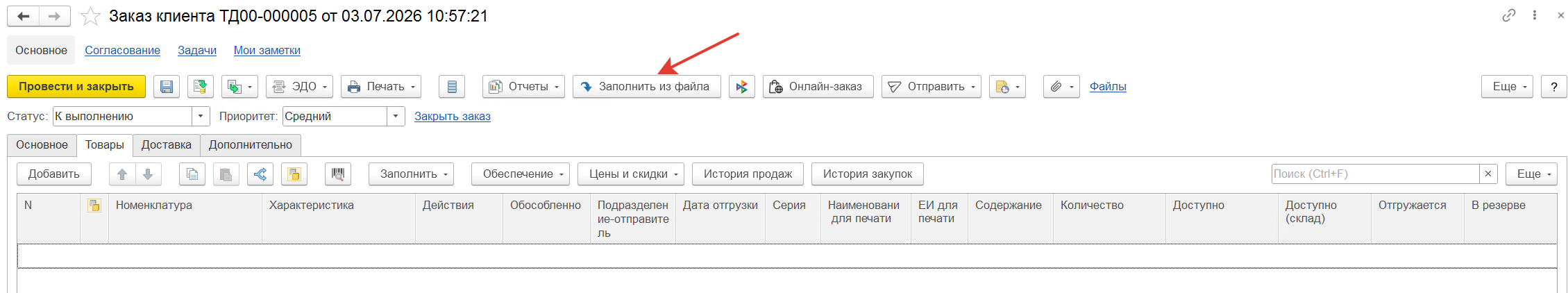The width and height of the screenshot is (1568, 293).
Task: Open the Заполнить dropdown in the table toolbar
Action: pos(411,174)
